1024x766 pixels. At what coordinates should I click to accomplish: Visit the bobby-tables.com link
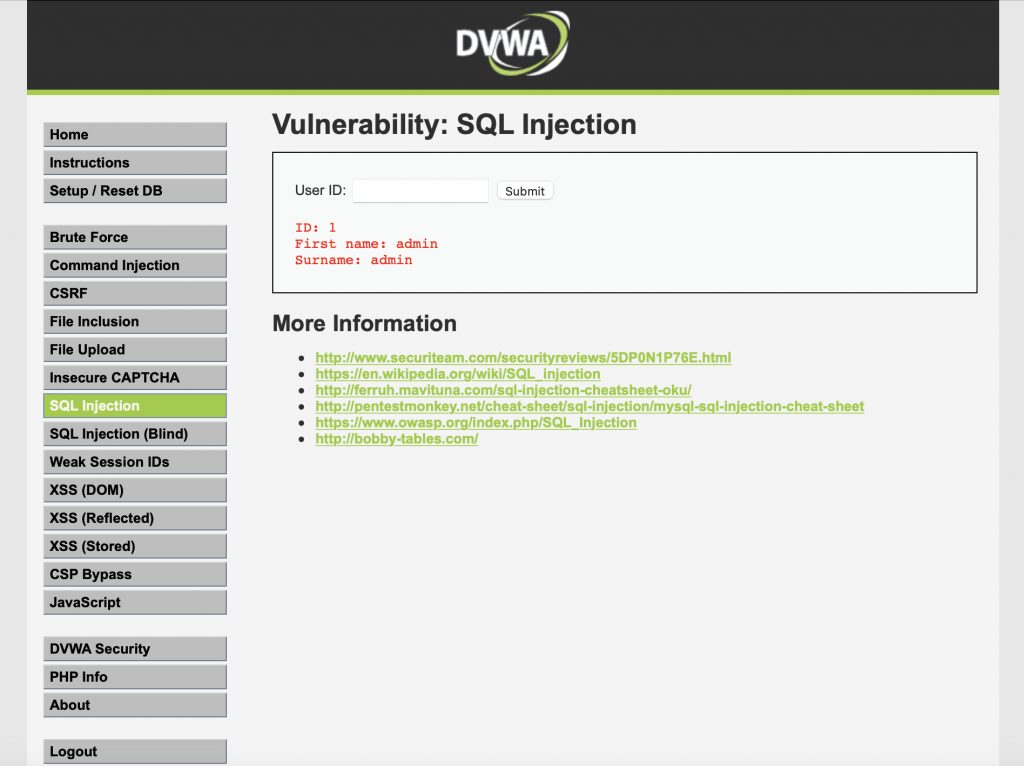tap(396, 439)
